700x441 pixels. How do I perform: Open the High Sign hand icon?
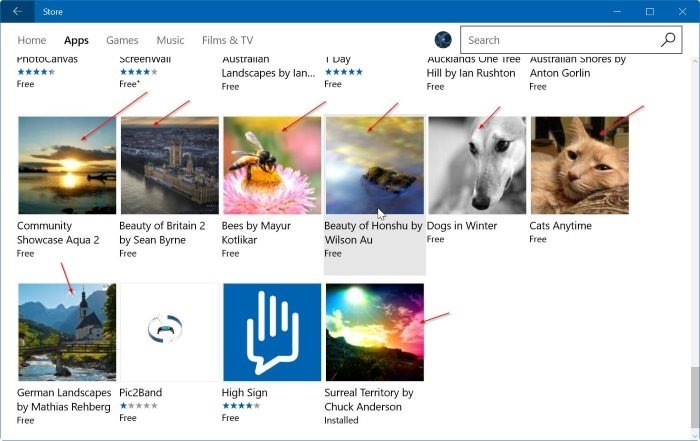(272, 332)
